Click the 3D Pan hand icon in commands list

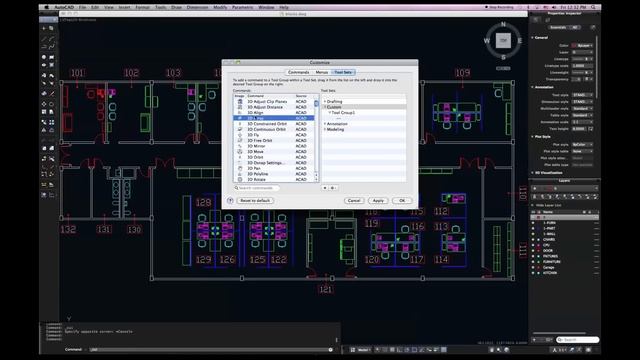(240, 168)
